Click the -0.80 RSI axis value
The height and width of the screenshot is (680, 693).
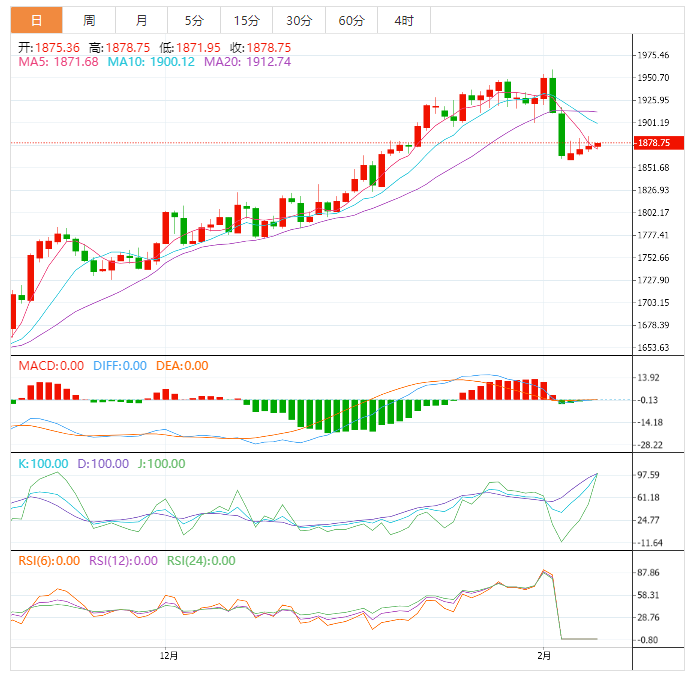[647, 640]
